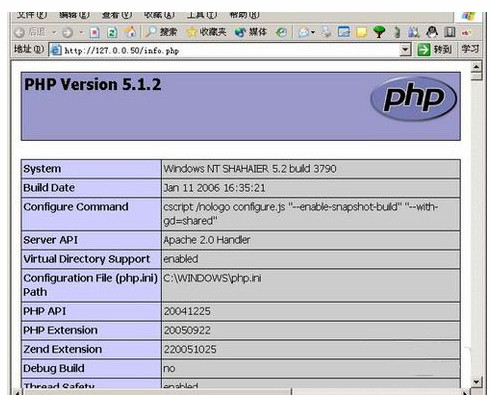This screenshot has width=490, height=395.
Task: Click the "Configuration File (php.ini) Path" label
Action: point(90,285)
